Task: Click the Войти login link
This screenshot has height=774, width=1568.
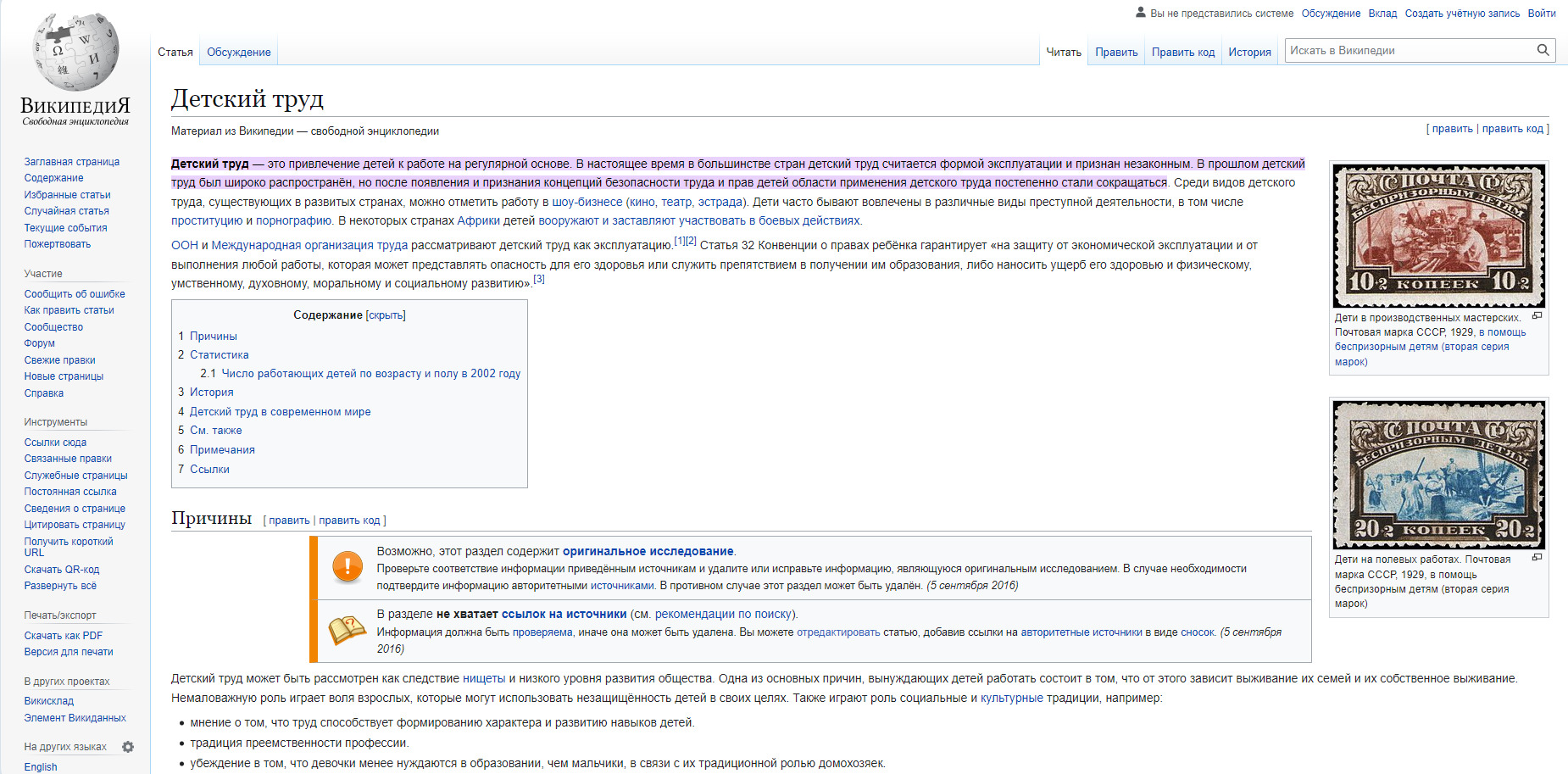Action: pos(1541,13)
